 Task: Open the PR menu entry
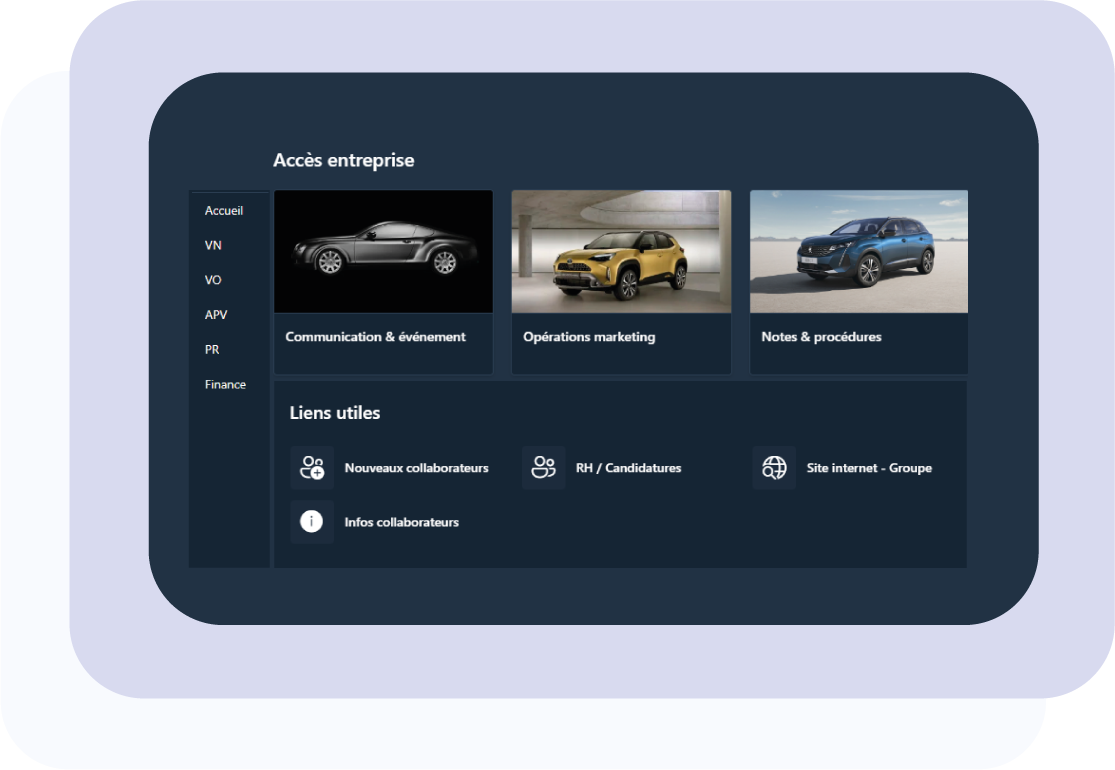212,350
